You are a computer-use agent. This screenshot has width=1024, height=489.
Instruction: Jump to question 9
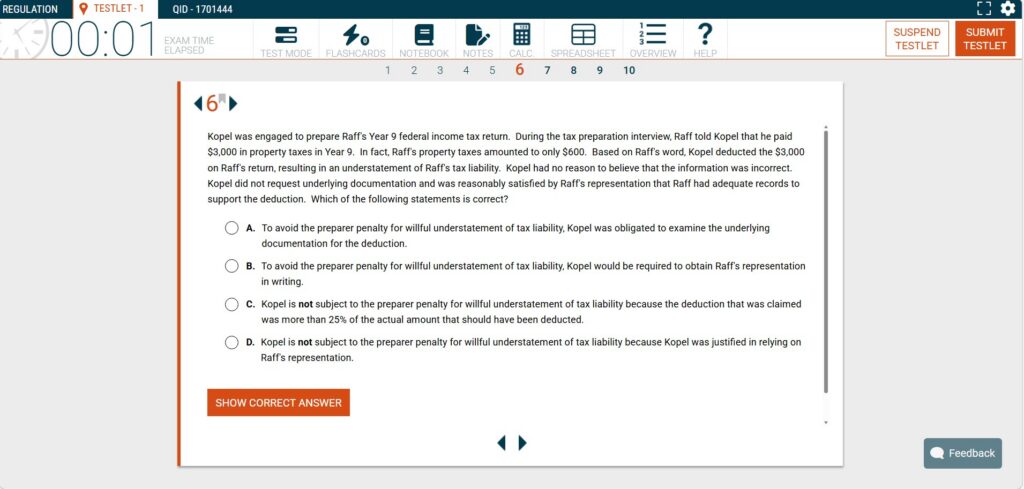click(600, 71)
